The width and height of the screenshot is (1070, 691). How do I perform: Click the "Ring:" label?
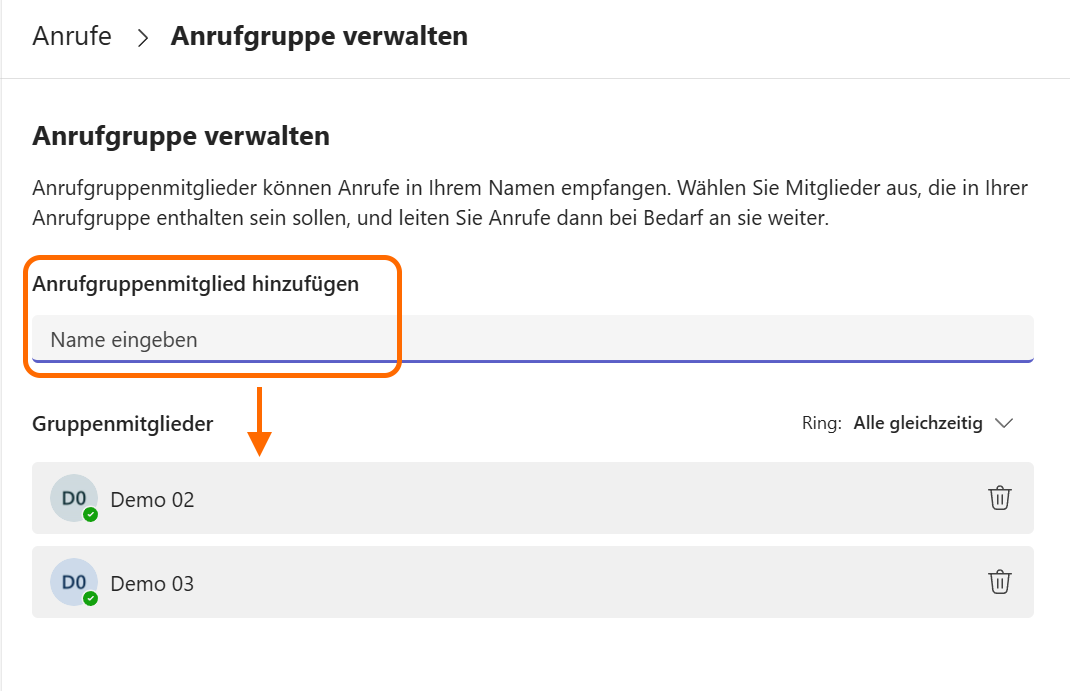coord(823,423)
